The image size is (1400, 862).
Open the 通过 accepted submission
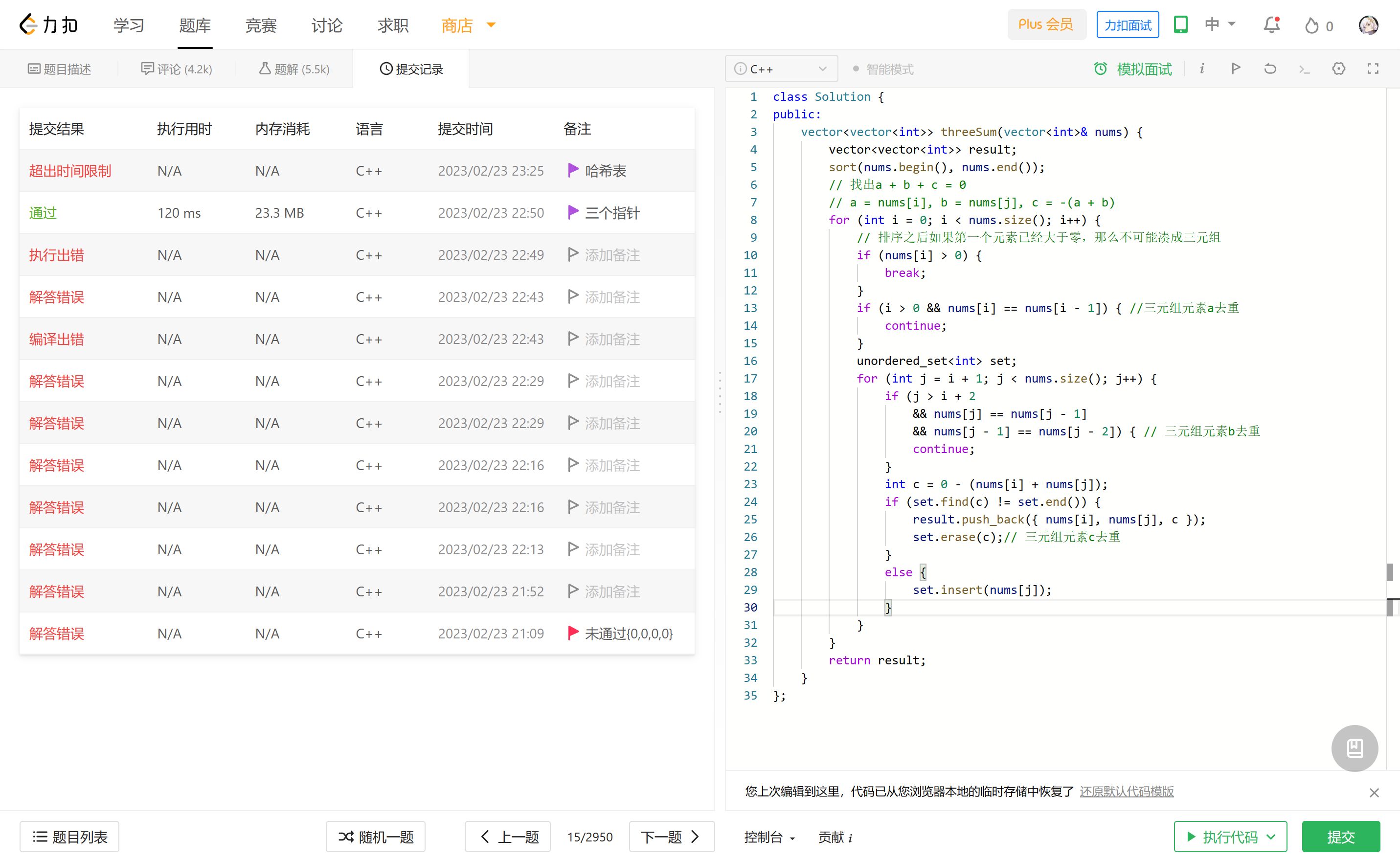pos(43,213)
